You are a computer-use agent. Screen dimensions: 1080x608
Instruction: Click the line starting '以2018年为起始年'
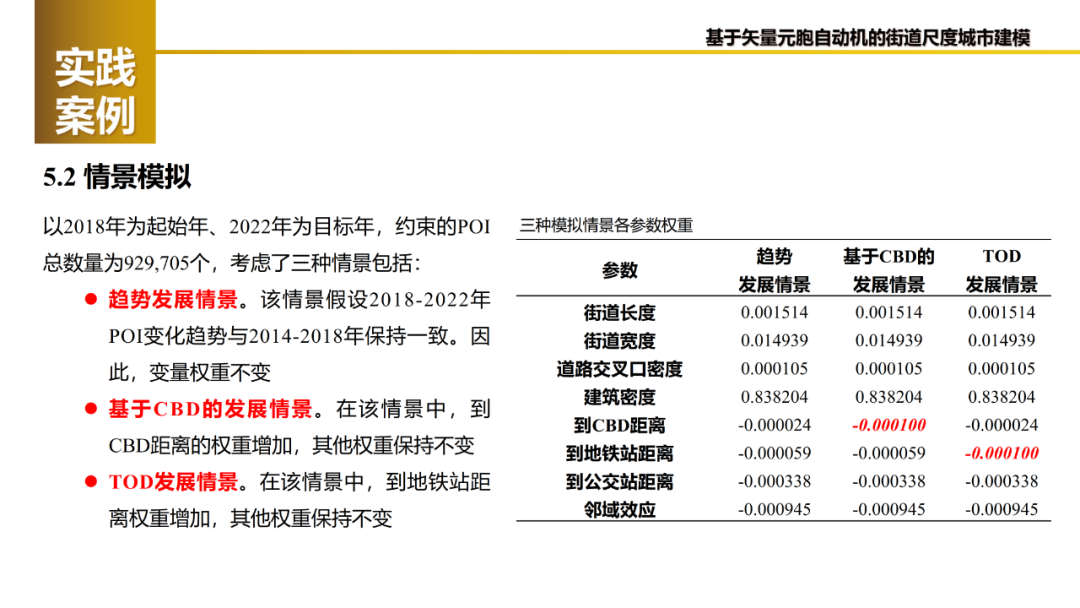267,227
